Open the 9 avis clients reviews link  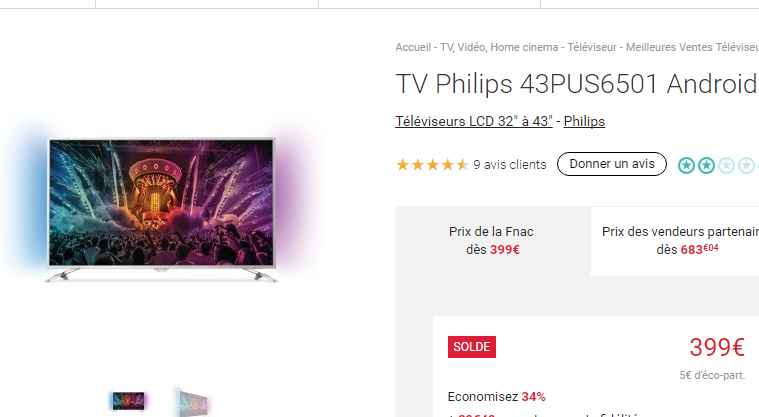(510, 165)
